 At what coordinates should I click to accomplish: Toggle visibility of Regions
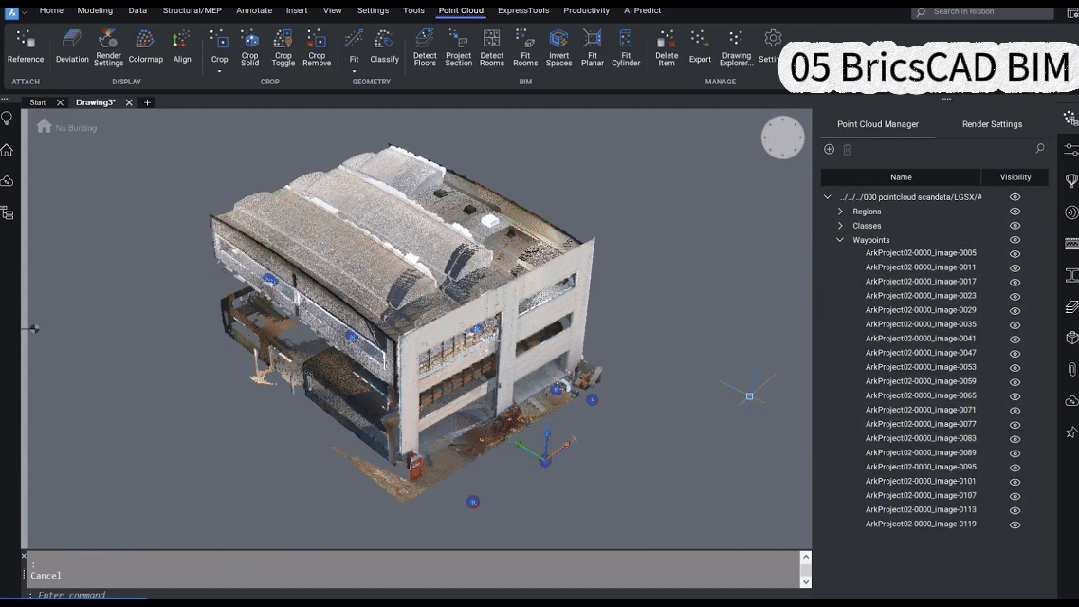[x=1014, y=211]
